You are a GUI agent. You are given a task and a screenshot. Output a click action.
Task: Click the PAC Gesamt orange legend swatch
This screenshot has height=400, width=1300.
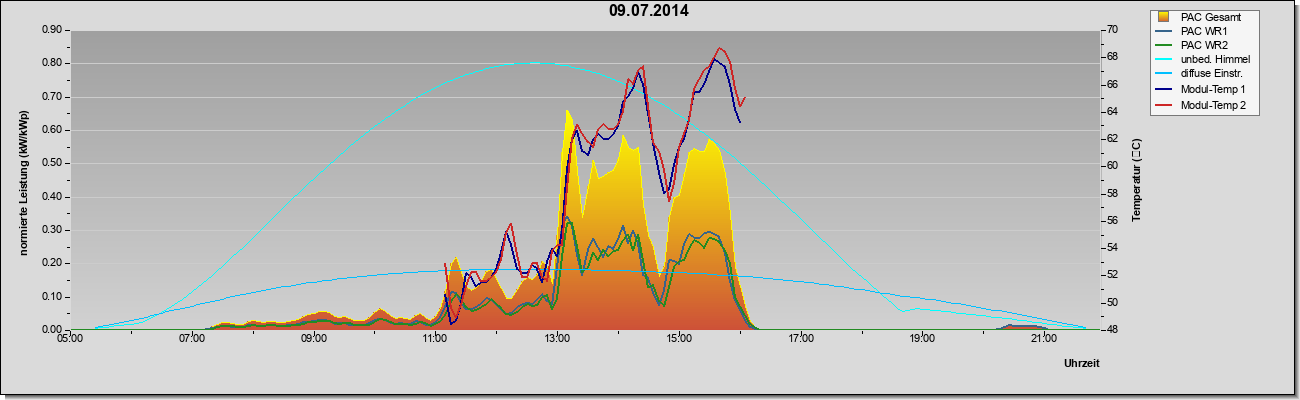[1165, 17]
